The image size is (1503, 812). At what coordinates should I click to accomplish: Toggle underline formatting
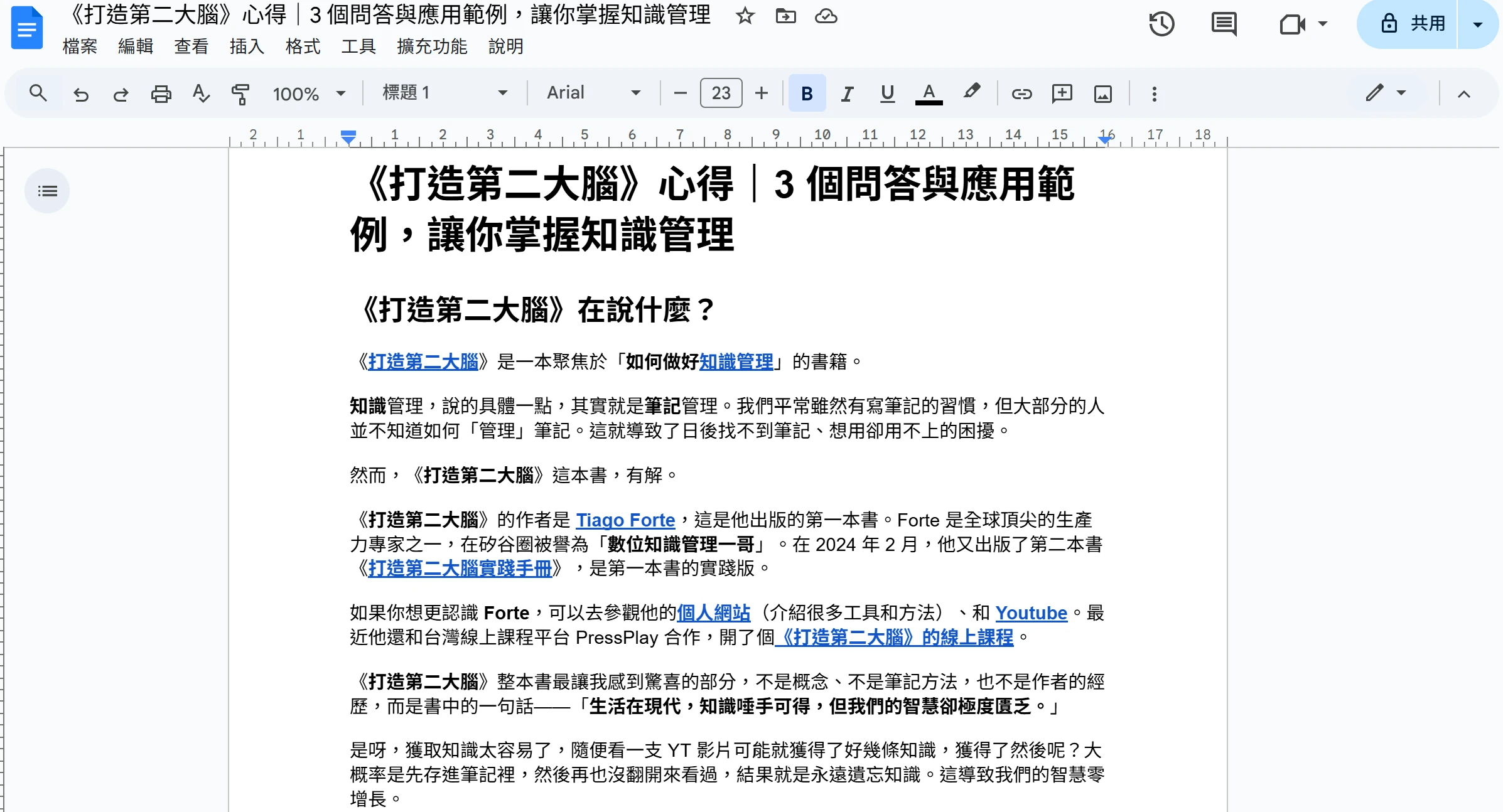click(887, 94)
